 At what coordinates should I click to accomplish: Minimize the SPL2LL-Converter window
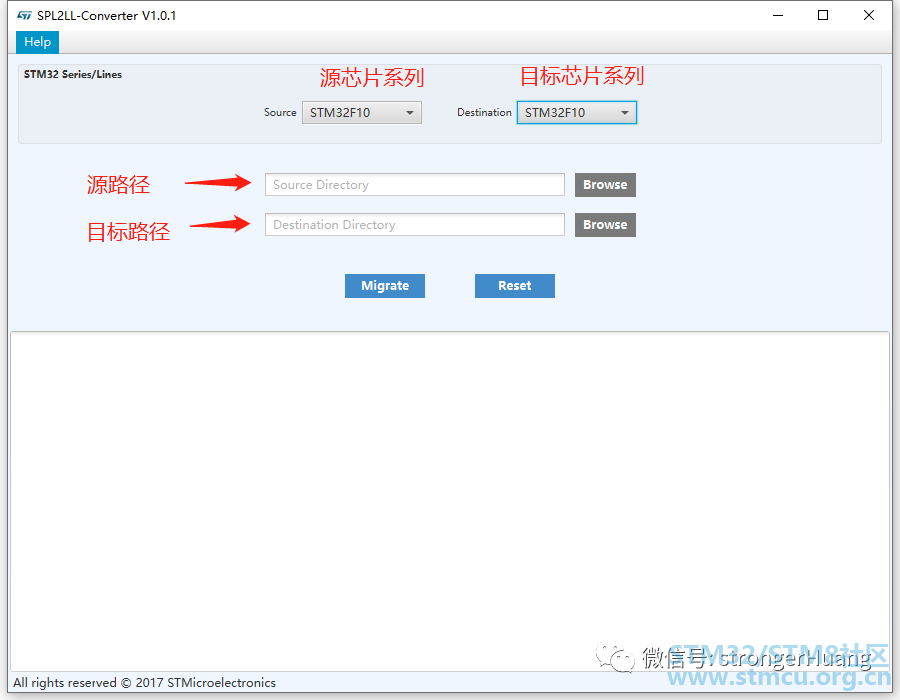tap(777, 16)
